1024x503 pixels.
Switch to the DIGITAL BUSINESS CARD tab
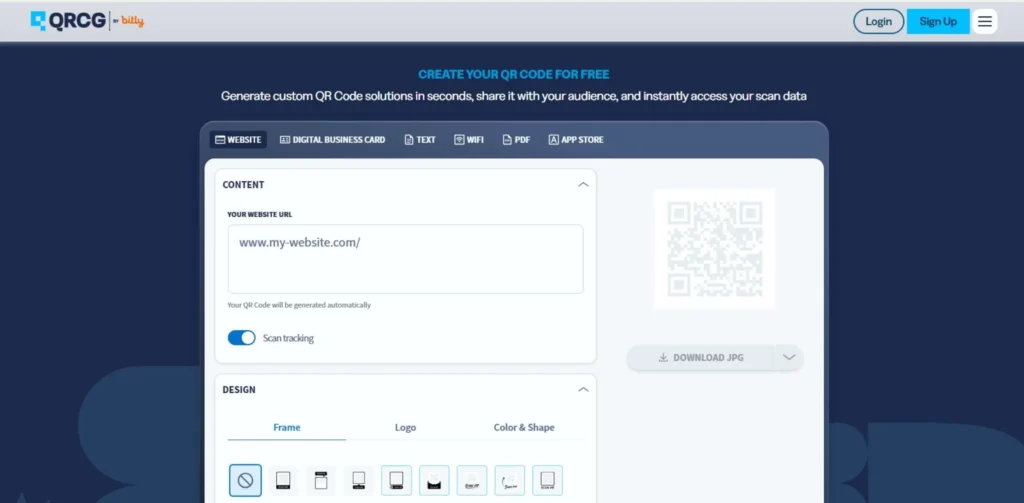tap(332, 140)
